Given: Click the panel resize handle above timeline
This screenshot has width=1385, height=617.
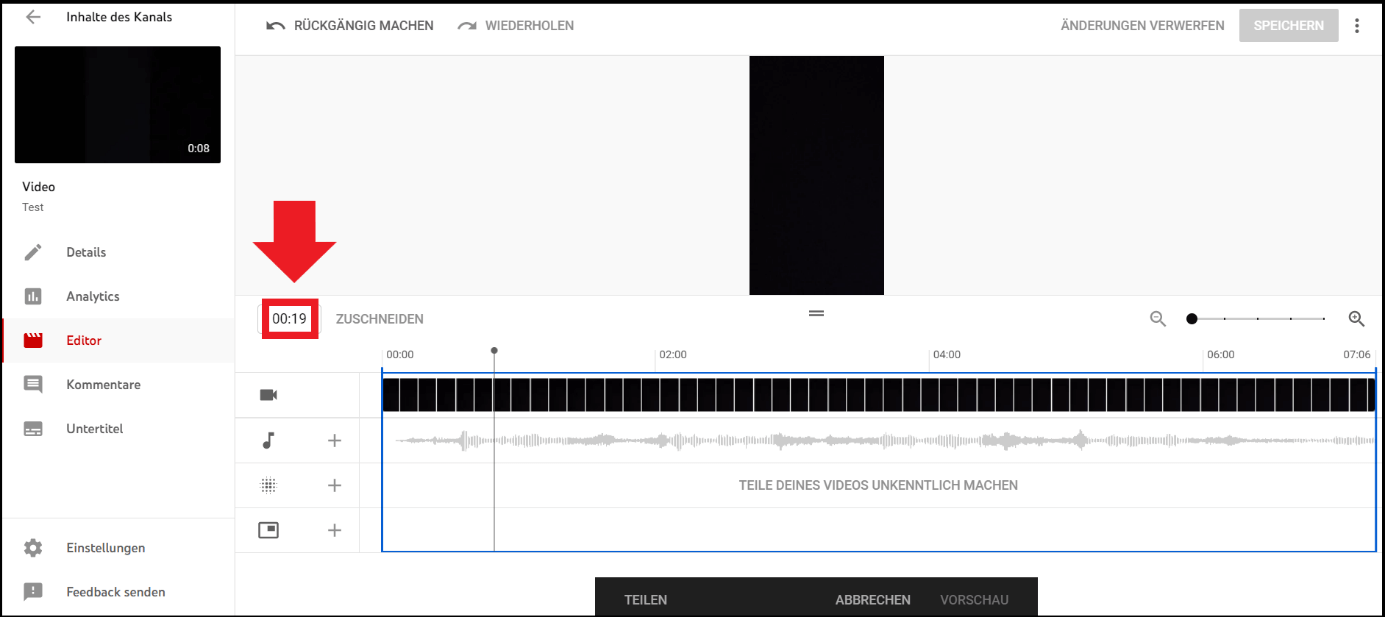Looking at the screenshot, I should click(x=816, y=313).
